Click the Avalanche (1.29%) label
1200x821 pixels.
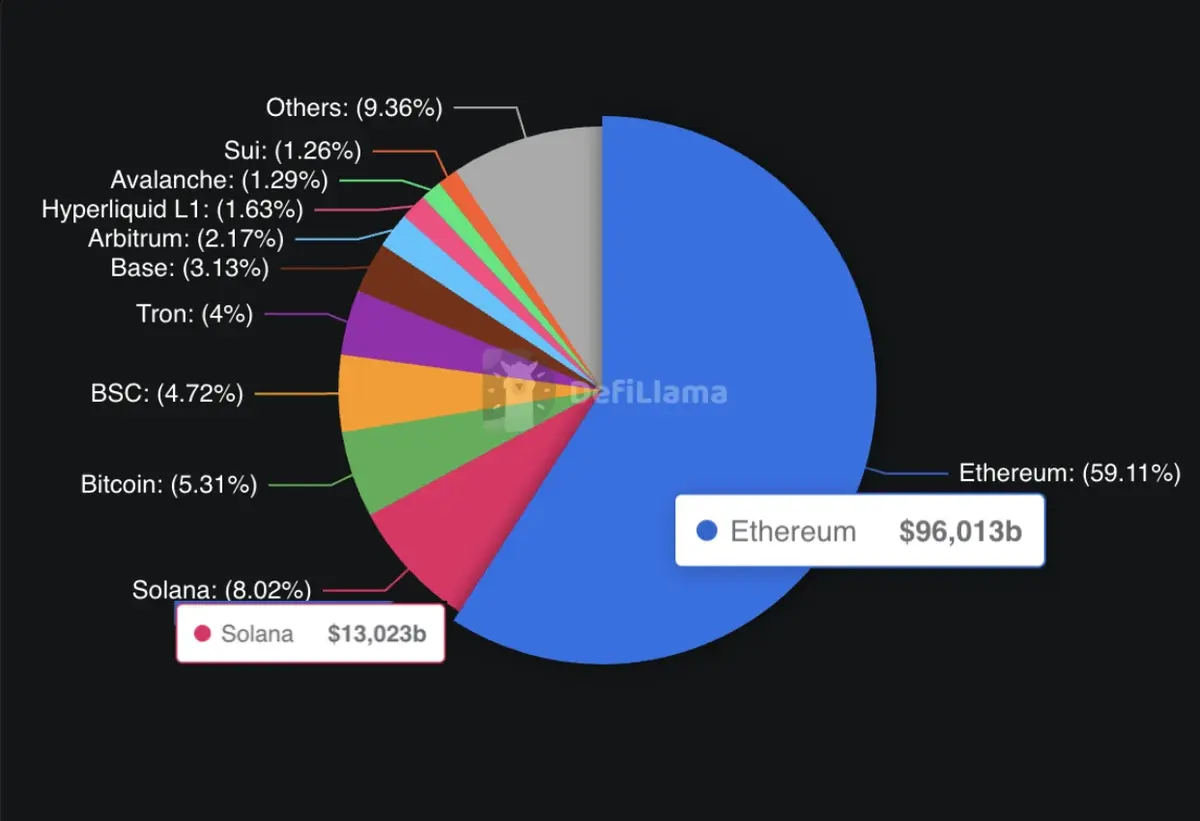(x=219, y=181)
